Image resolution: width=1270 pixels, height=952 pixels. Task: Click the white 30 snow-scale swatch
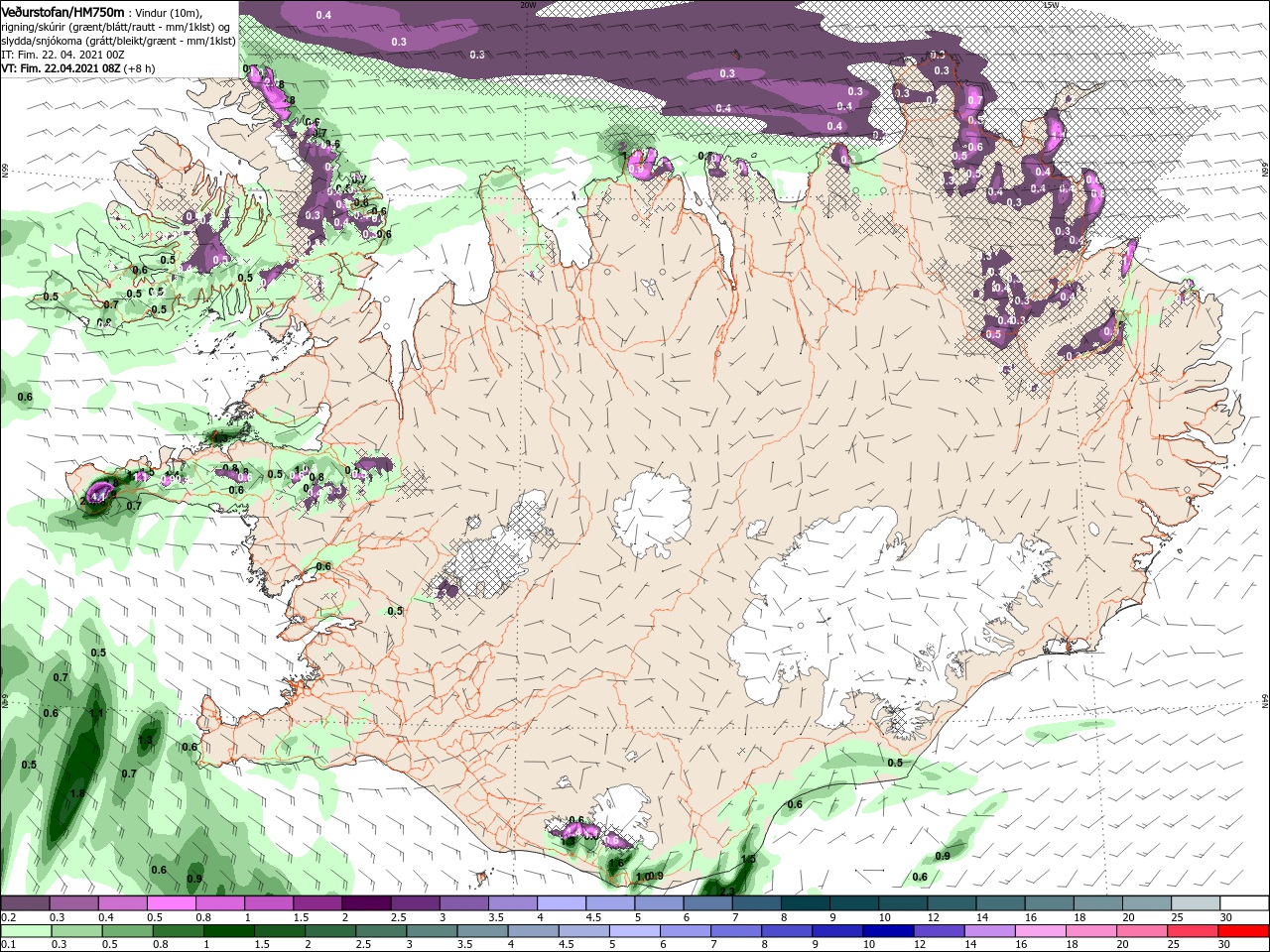pos(1244,903)
